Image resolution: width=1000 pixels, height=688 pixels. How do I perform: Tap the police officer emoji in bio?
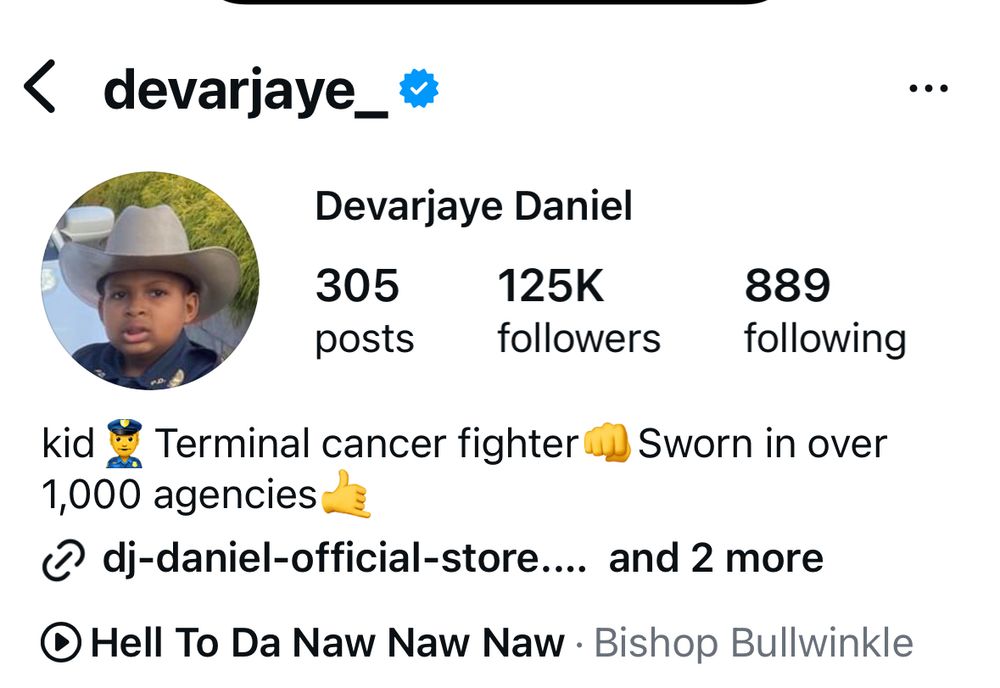[x=124, y=443]
